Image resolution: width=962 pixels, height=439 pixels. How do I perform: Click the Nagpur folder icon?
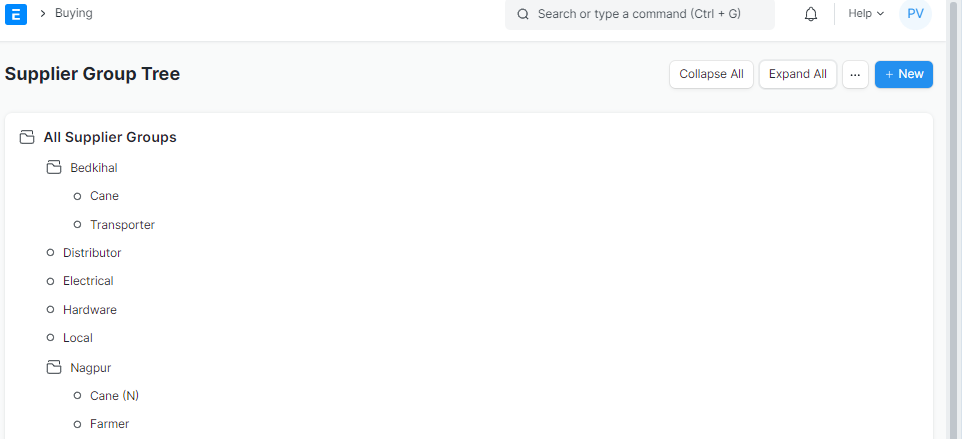pos(54,367)
